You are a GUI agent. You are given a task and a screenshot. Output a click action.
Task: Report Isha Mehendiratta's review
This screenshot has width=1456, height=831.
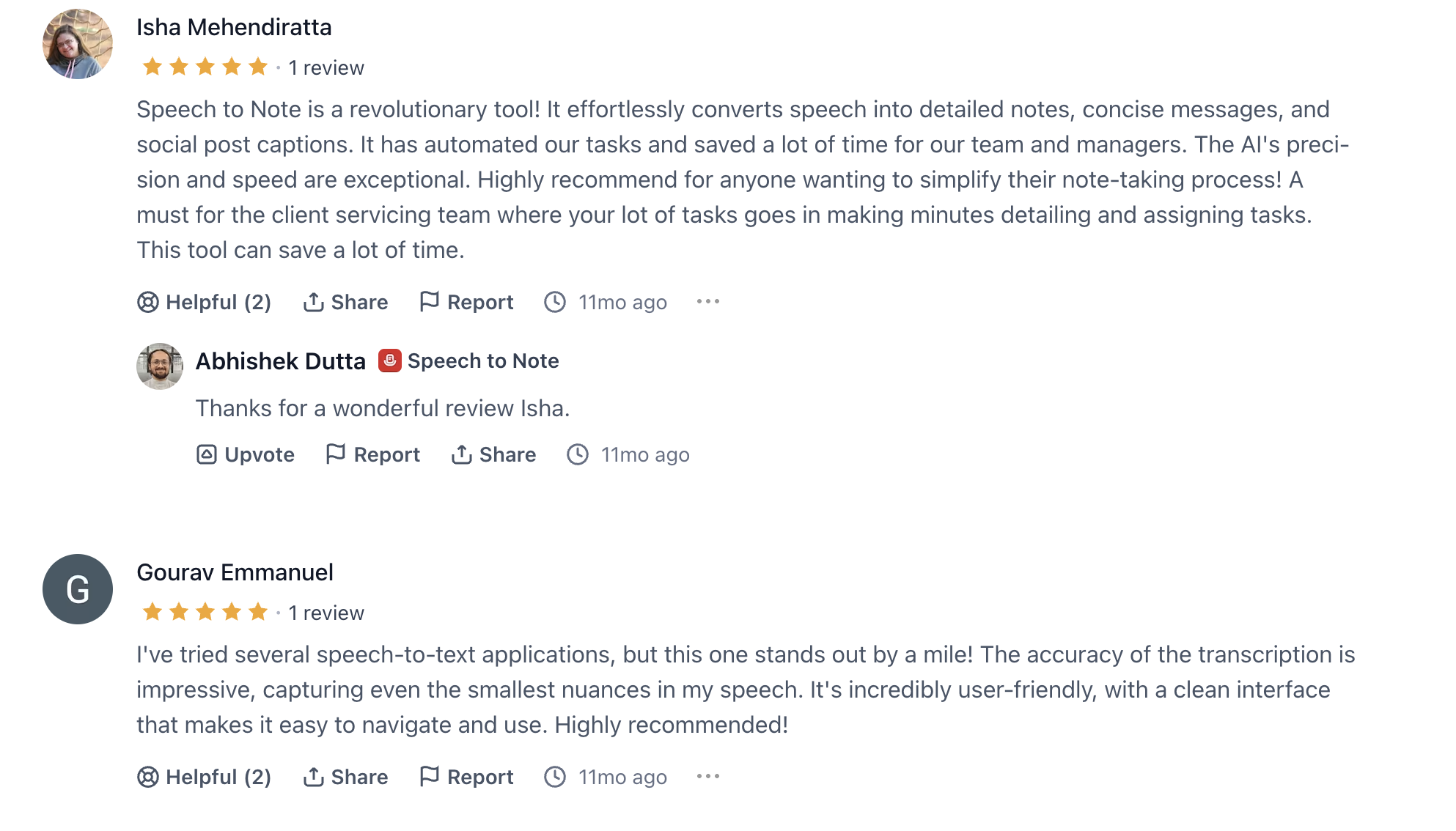tap(466, 302)
